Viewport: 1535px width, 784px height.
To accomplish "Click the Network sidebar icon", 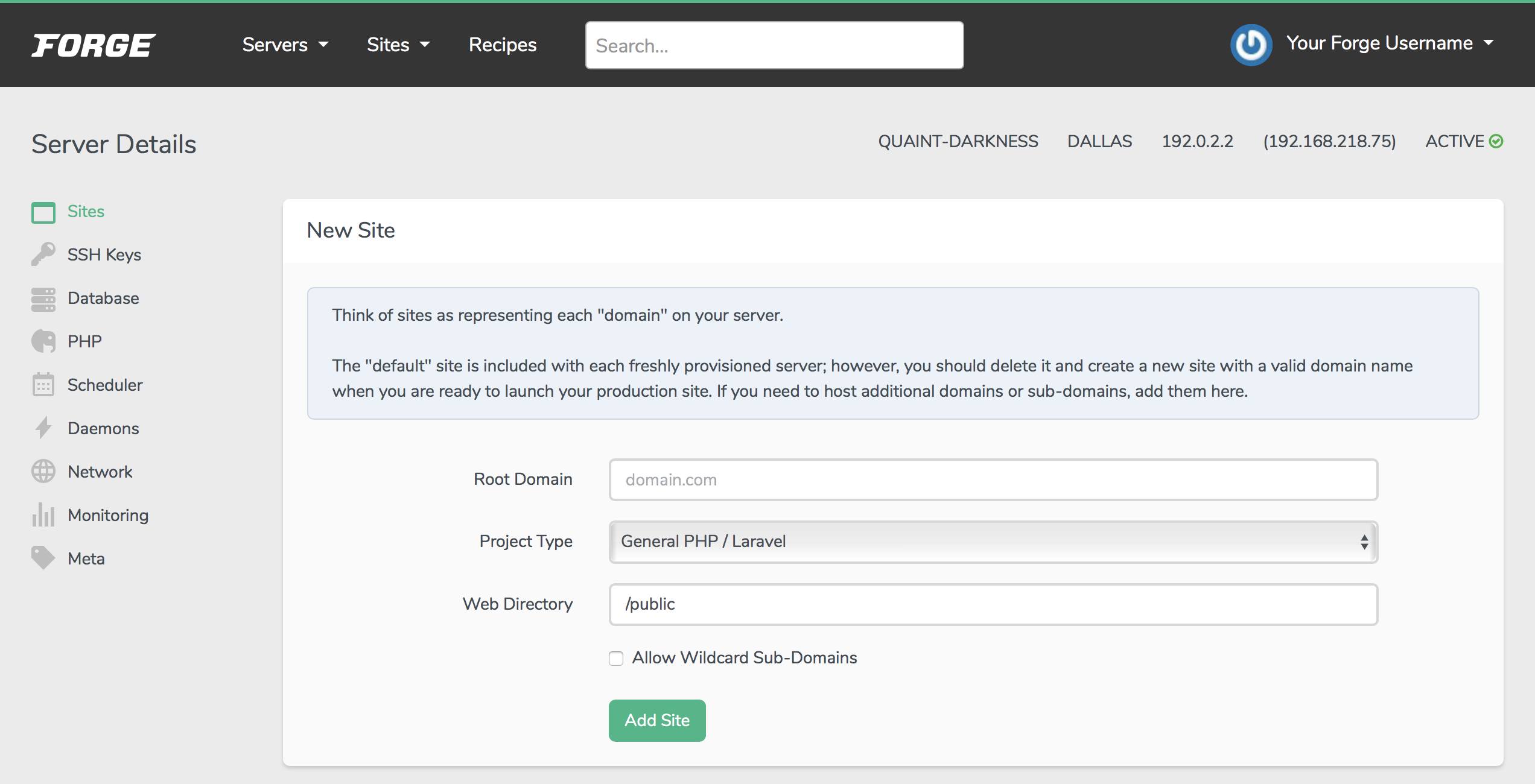I will [x=43, y=470].
